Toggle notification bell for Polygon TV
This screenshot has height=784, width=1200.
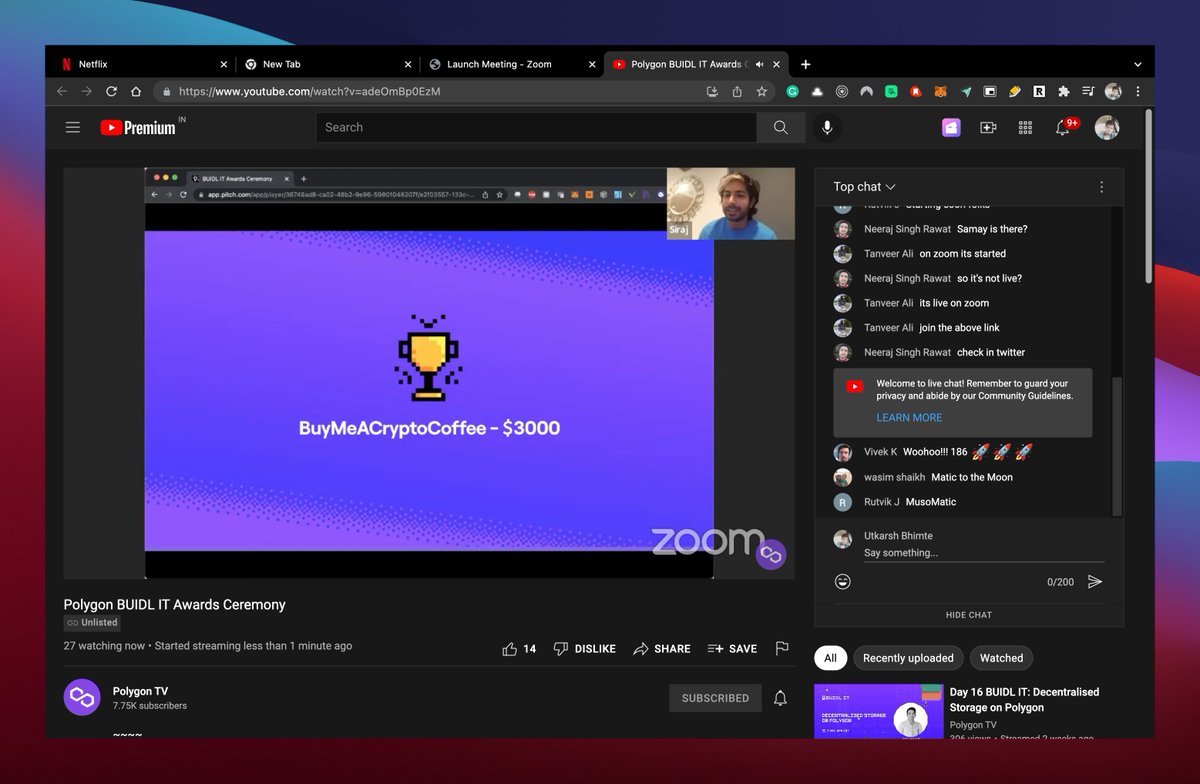(780, 698)
